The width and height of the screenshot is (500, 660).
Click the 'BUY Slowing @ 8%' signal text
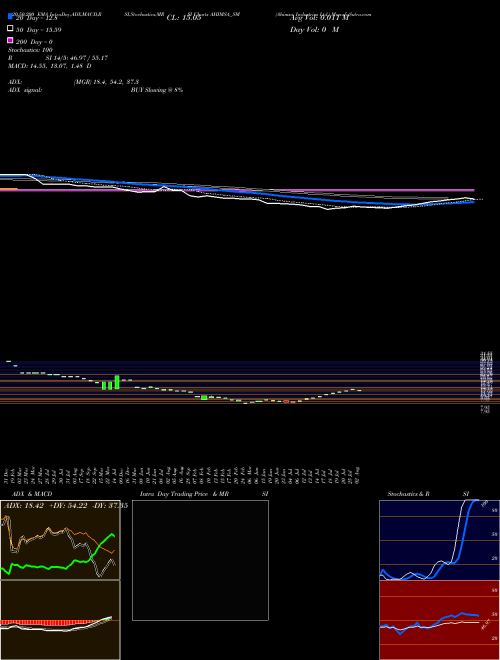[x=157, y=90]
